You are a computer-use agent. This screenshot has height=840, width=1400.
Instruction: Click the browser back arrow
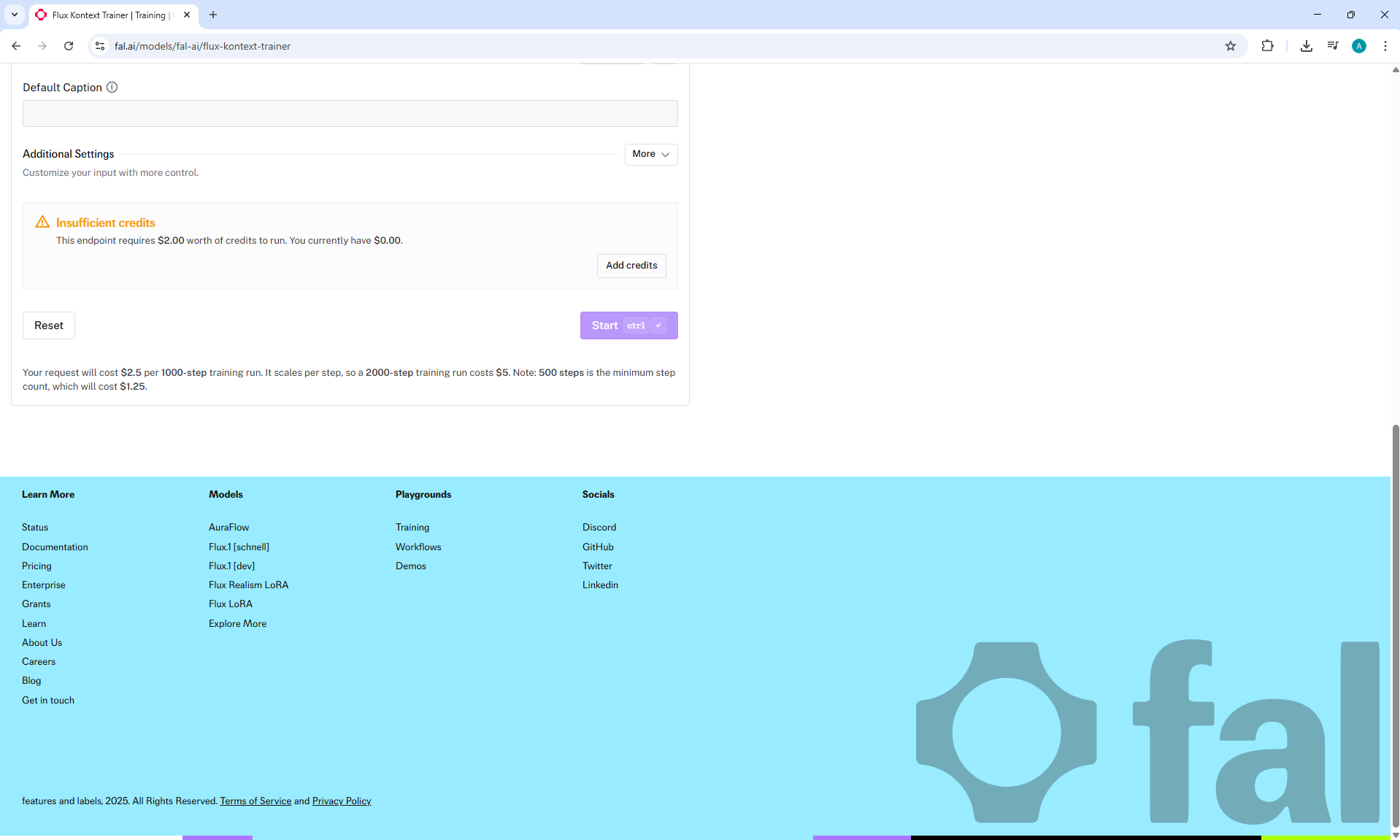(16, 46)
